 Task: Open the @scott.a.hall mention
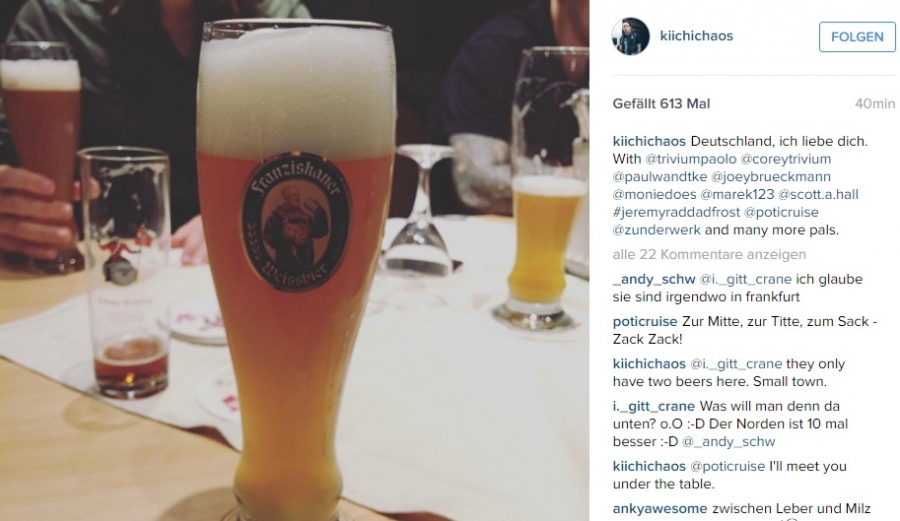coord(818,195)
